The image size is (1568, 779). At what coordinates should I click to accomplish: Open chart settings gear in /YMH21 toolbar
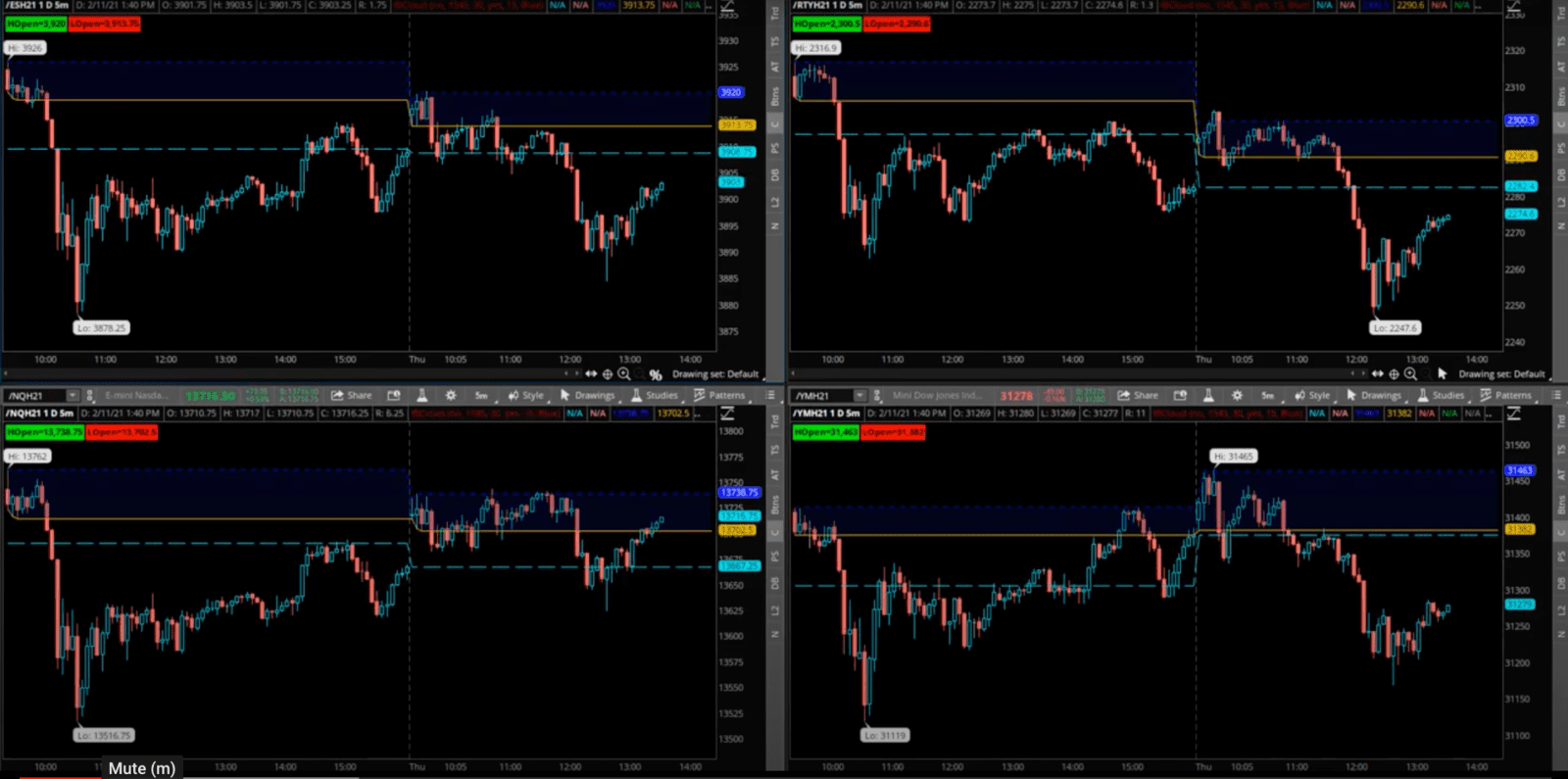[1237, 396]
